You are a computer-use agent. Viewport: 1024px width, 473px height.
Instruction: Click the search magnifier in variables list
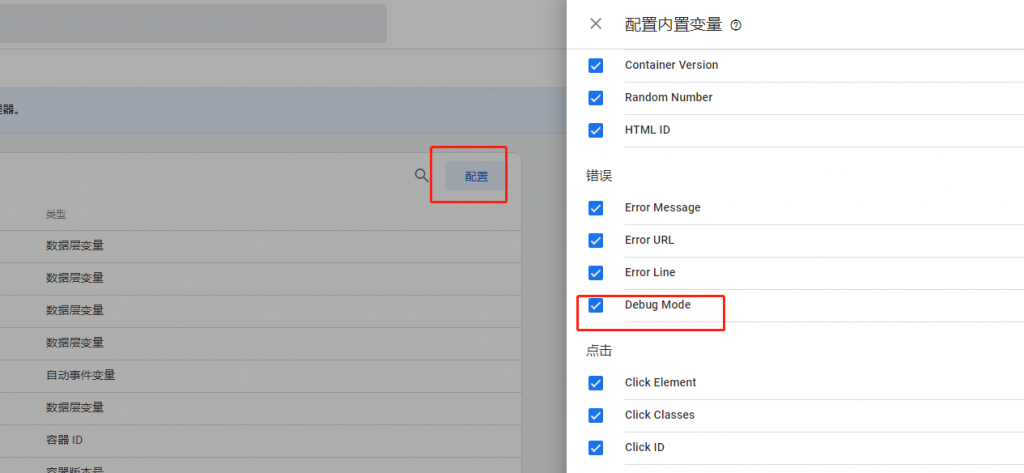(422, 175)
